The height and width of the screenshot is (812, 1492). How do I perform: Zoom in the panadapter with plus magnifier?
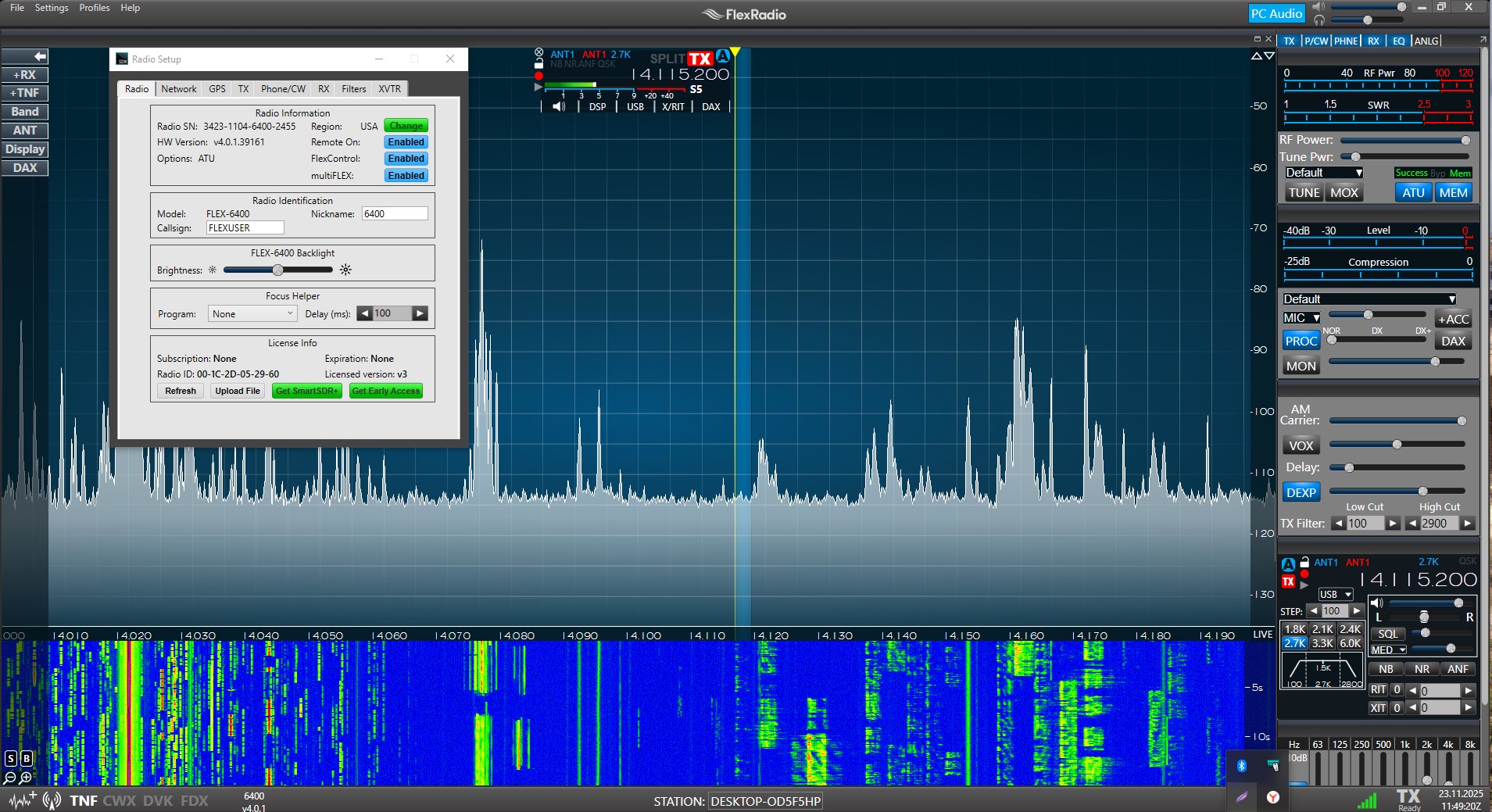click(26, 778)
